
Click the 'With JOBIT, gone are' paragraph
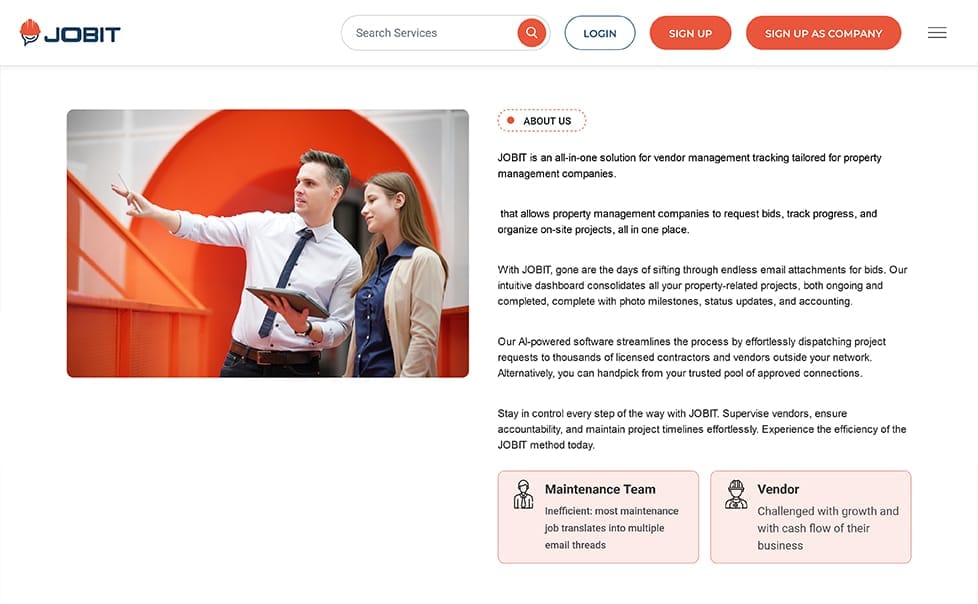[702, 285]
